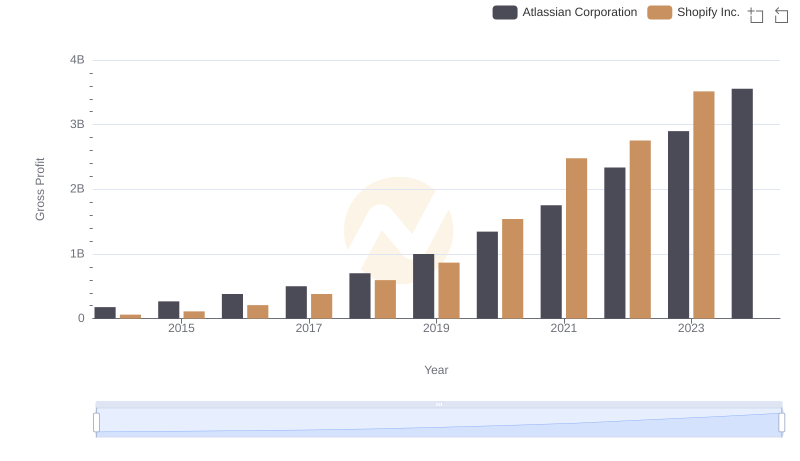This screenshot has height=461, width=800.
Task: Click the 2021 x-axis label
Action: tap(564, 328)
